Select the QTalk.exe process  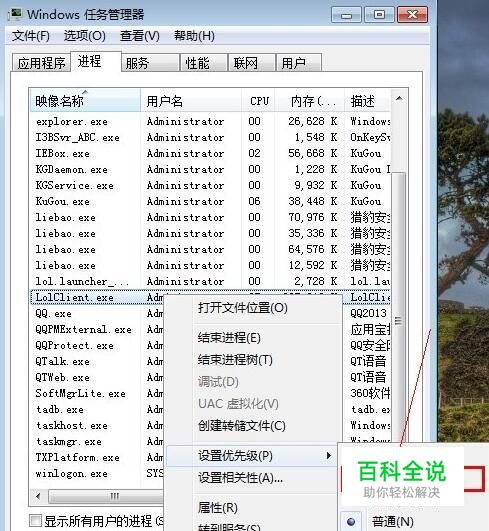(97, 361)
